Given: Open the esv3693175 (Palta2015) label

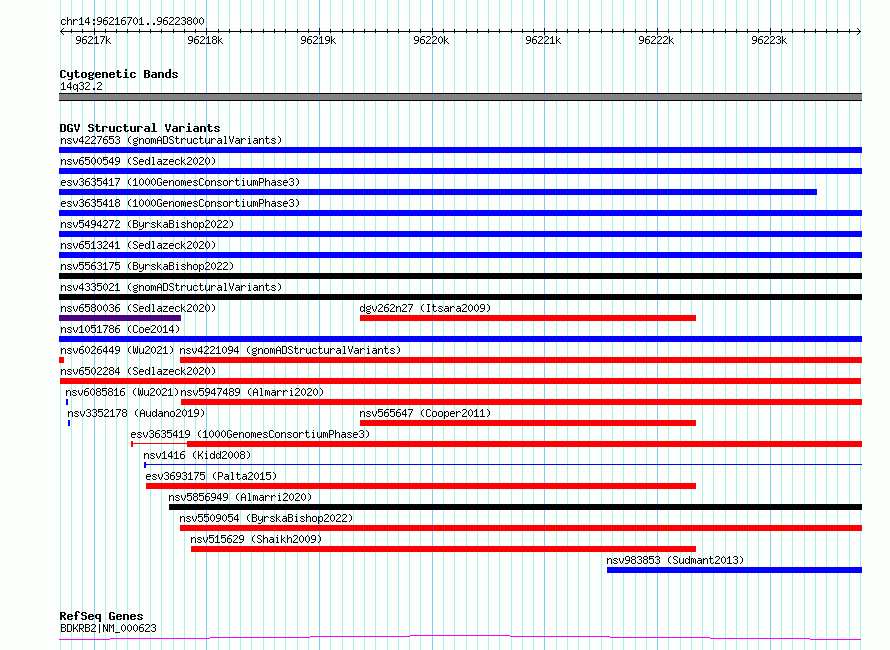Looking at the screenshot, I should 211,476.
